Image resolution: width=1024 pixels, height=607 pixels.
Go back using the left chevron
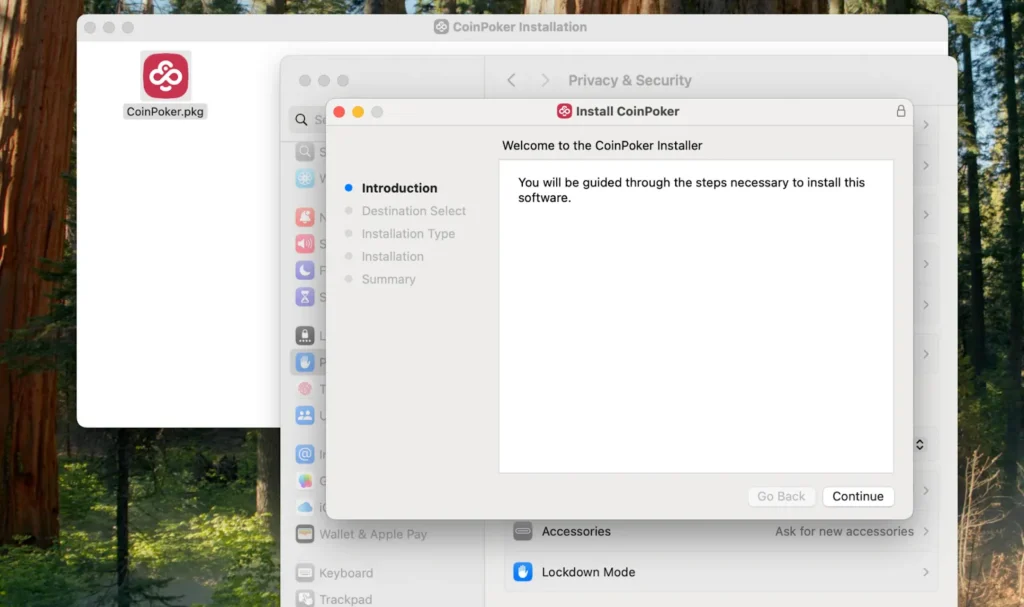click(512, 80)
